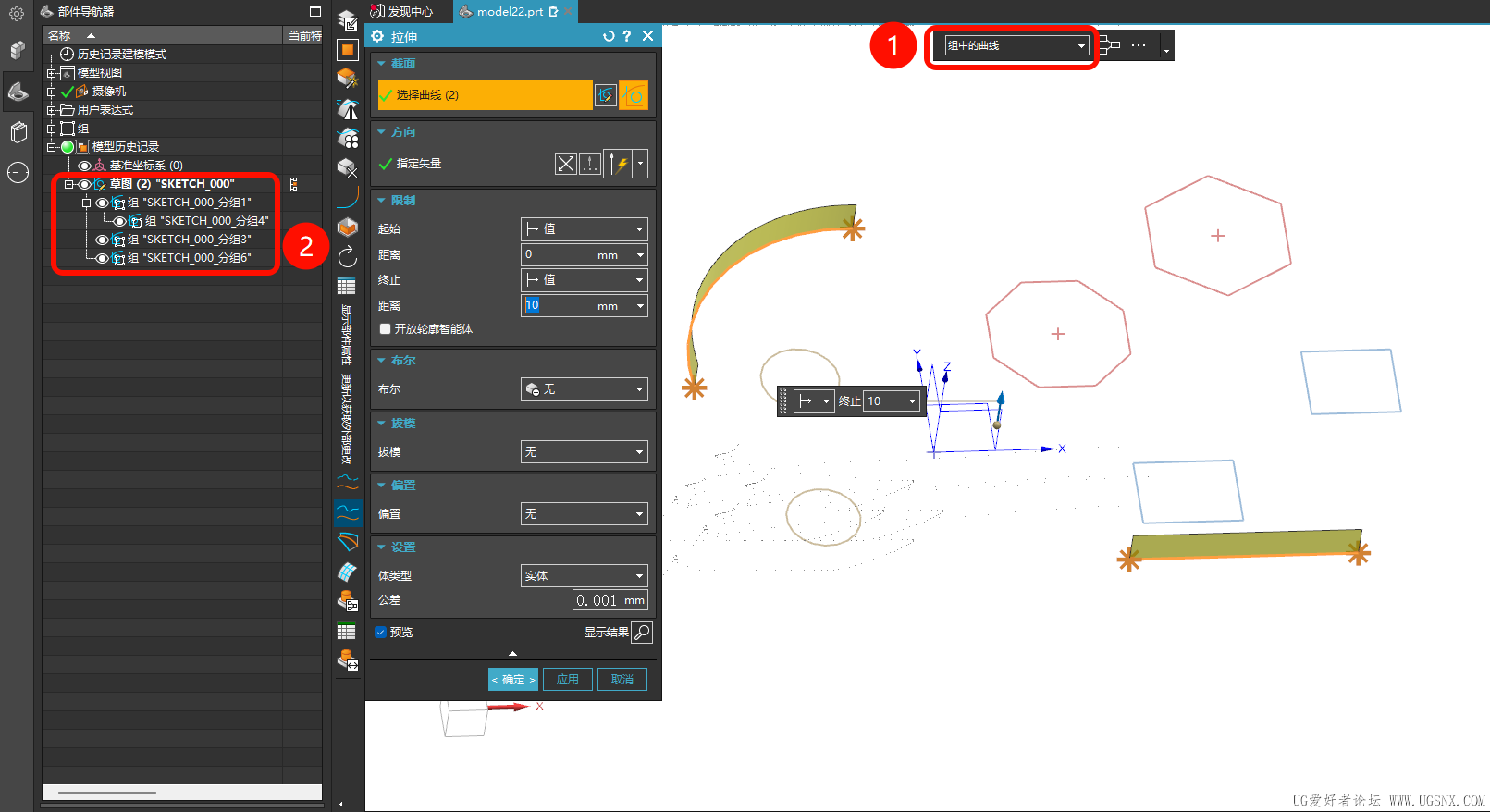Collapse the dialog with the bottom up-arrow
Image resolution: width=1490 pixels, height=812 pixels.
(513, 654)
